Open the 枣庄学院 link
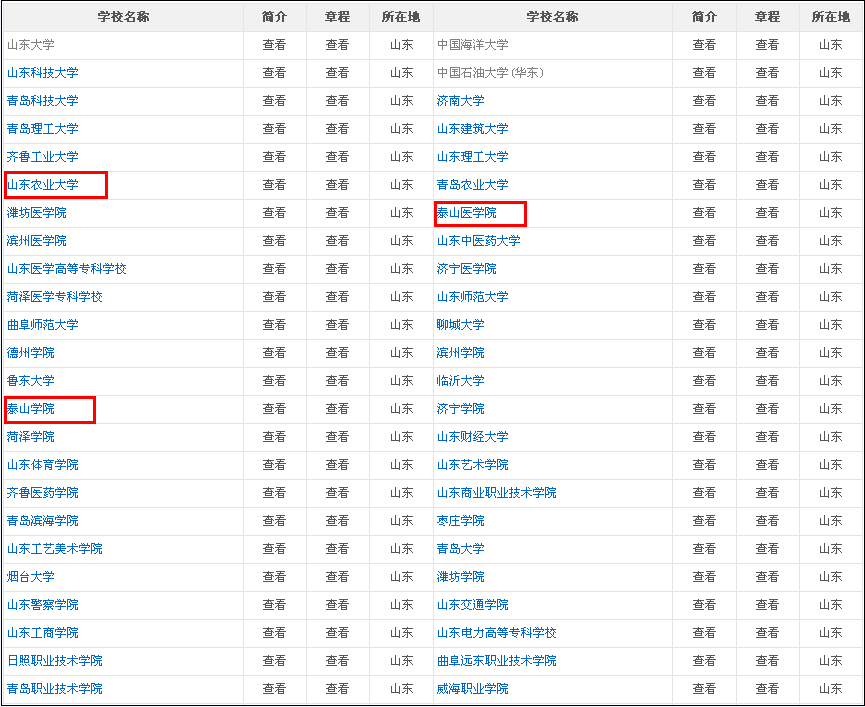This screenshot has width=865, height=707. click(x=461, y=521)
